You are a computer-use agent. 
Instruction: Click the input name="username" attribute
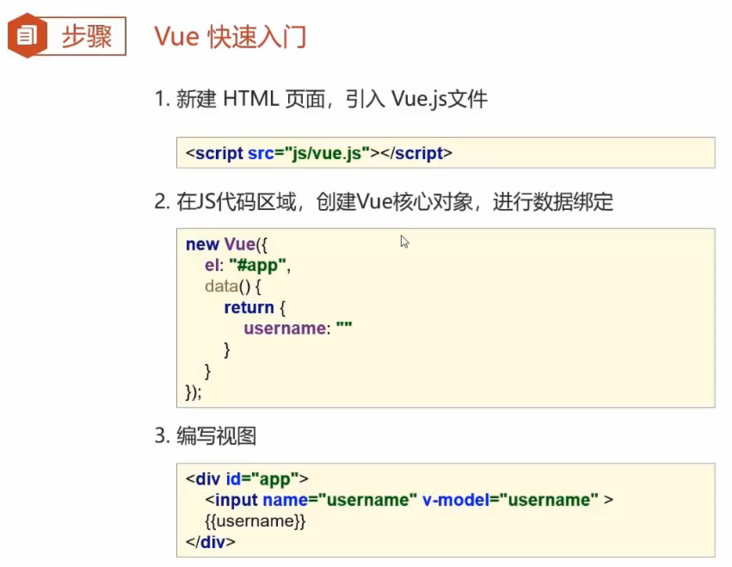(340, 500)
